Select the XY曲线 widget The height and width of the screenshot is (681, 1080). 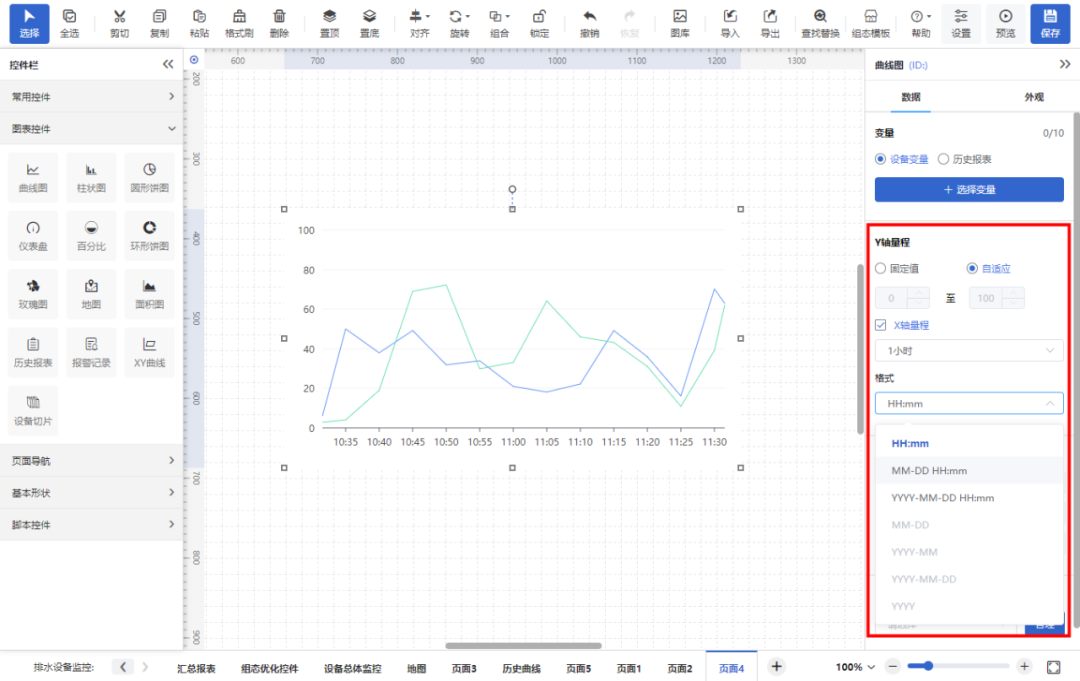coord(149,353)
